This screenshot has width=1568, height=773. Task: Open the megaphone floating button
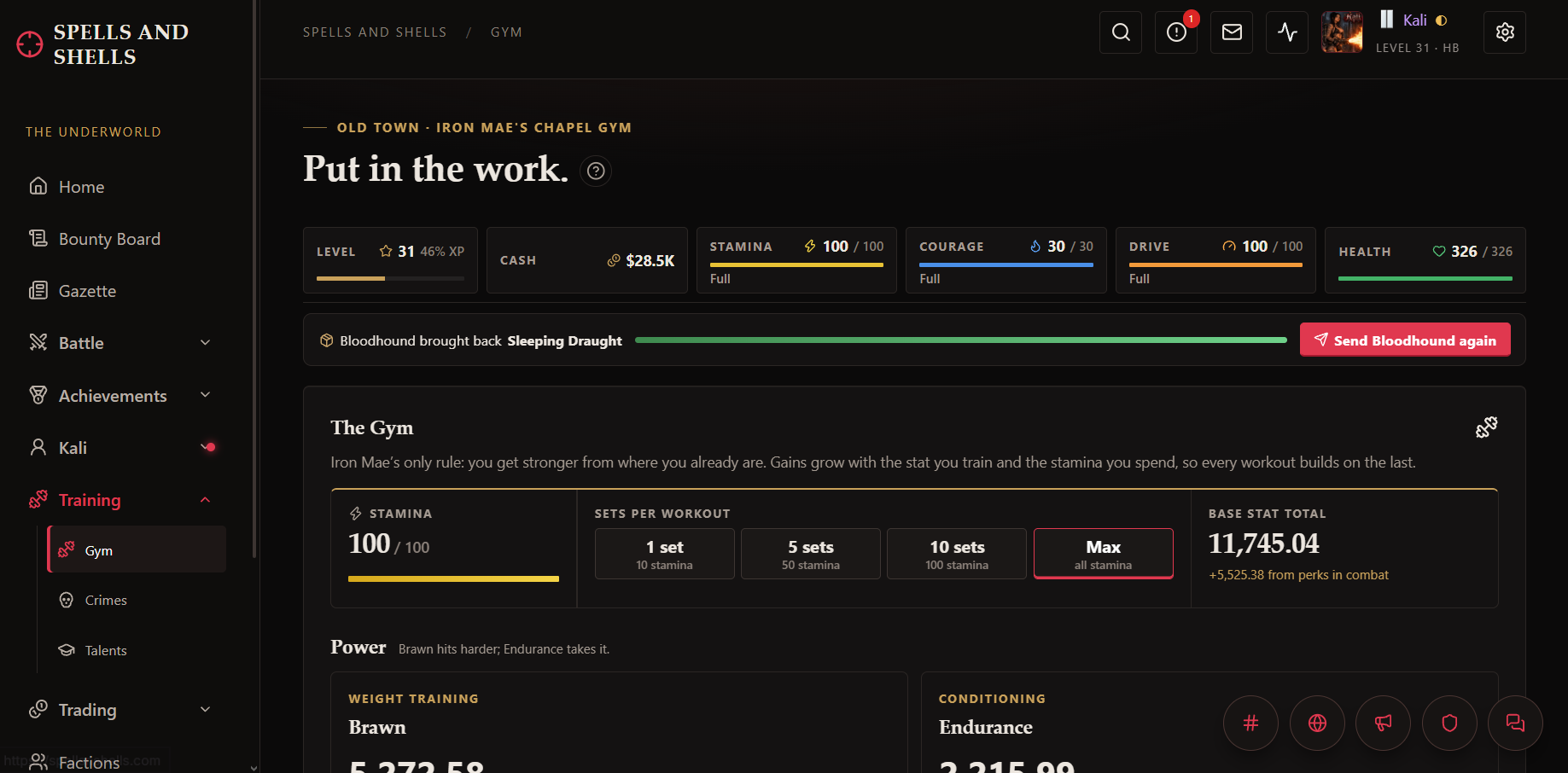click(1383, 724)
